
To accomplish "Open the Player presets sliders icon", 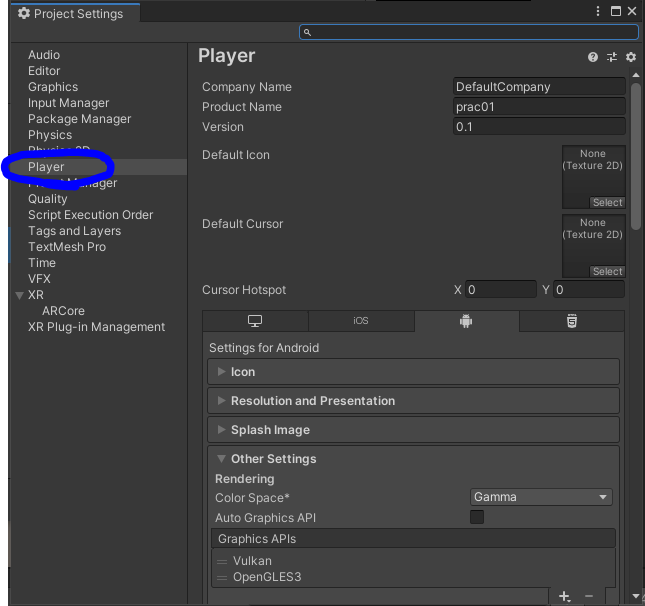I will (x=612, y=57).
